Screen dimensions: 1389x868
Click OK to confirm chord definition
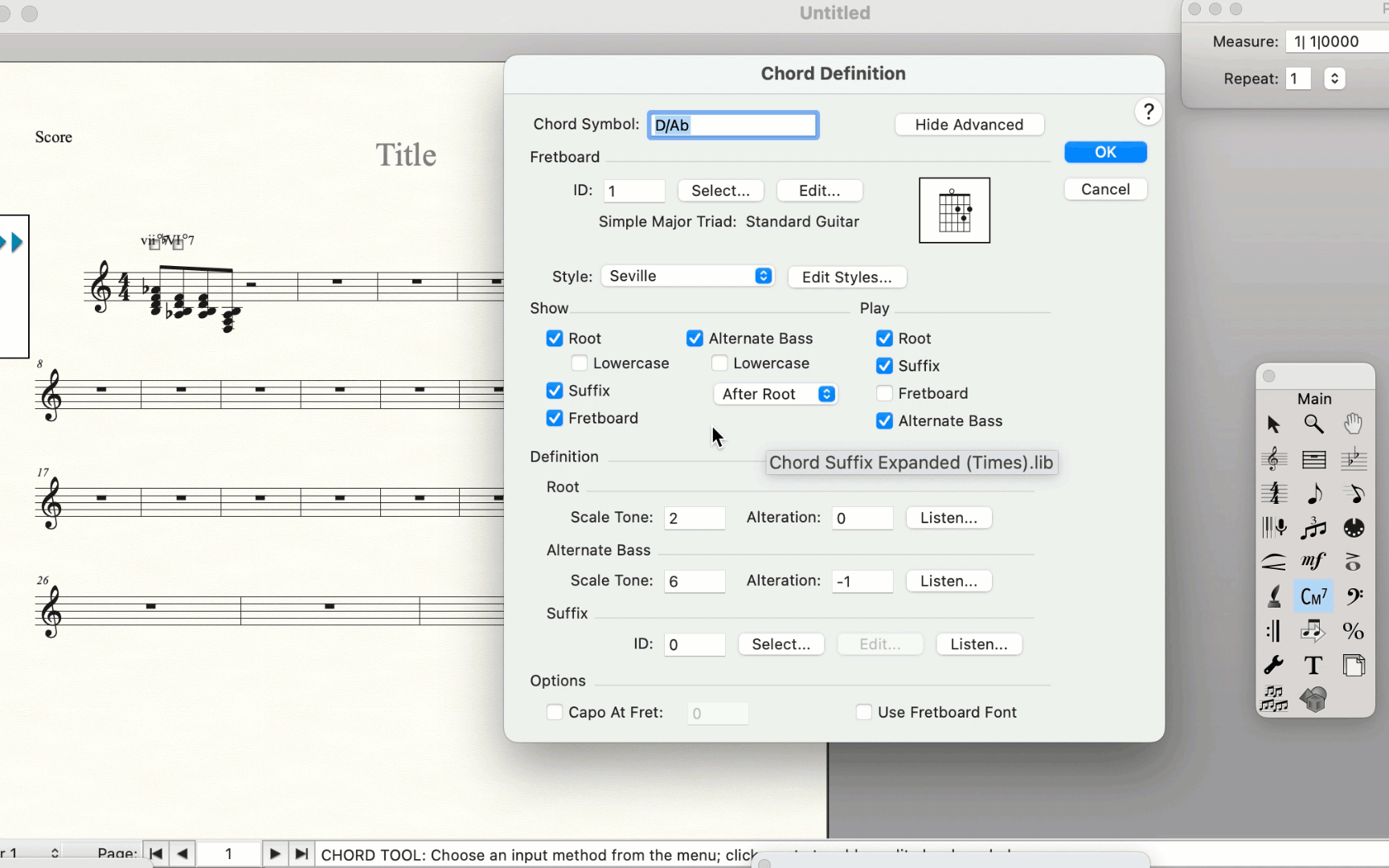[1106, 152]
